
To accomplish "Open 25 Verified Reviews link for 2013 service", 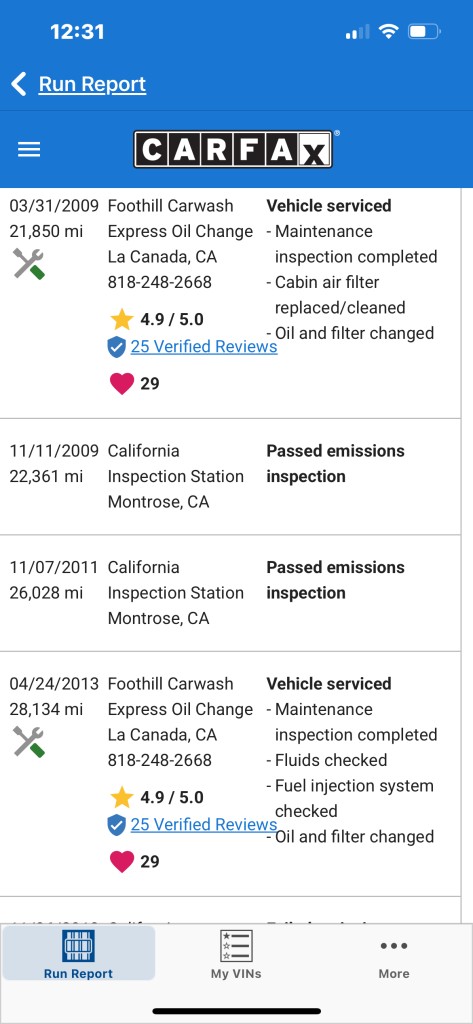I will (204, 825).
